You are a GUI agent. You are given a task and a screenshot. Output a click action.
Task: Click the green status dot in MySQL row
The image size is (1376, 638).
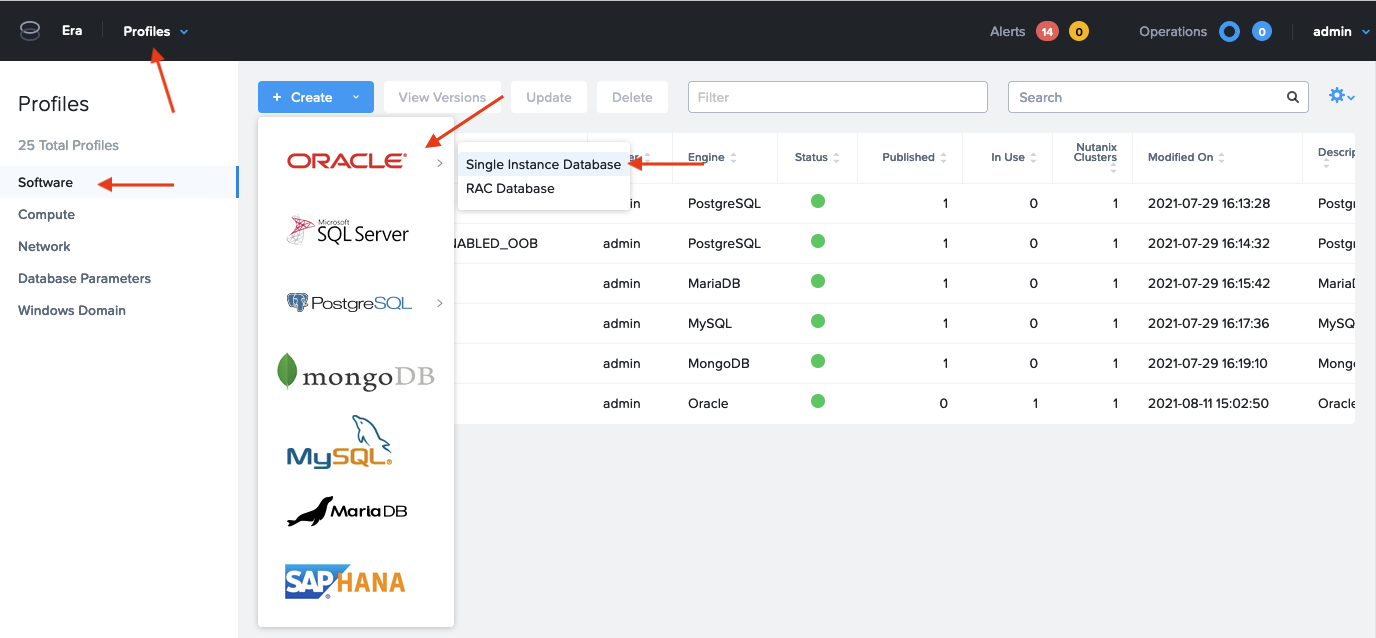point(818,322)
